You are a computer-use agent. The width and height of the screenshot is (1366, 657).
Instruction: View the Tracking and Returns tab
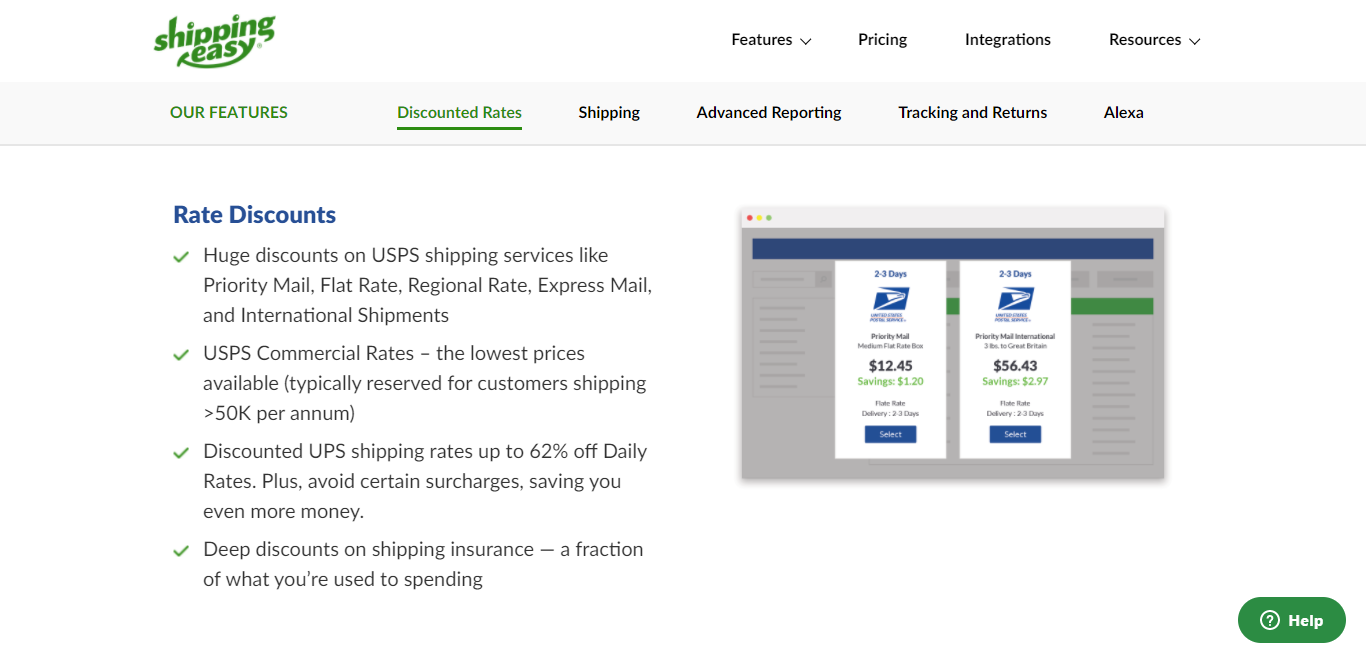click(973, 113)
